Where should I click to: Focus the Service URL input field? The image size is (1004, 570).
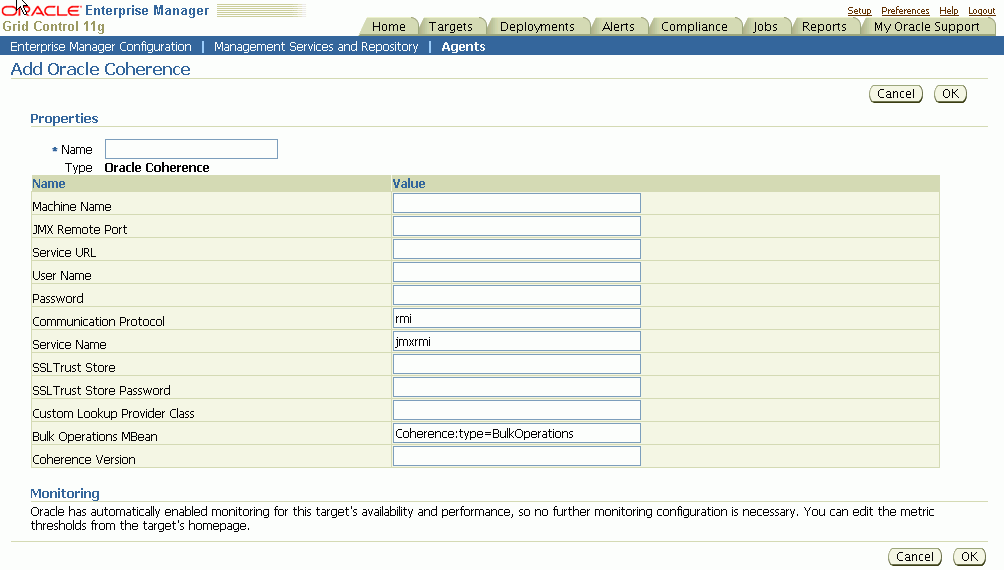pos(517,249)
